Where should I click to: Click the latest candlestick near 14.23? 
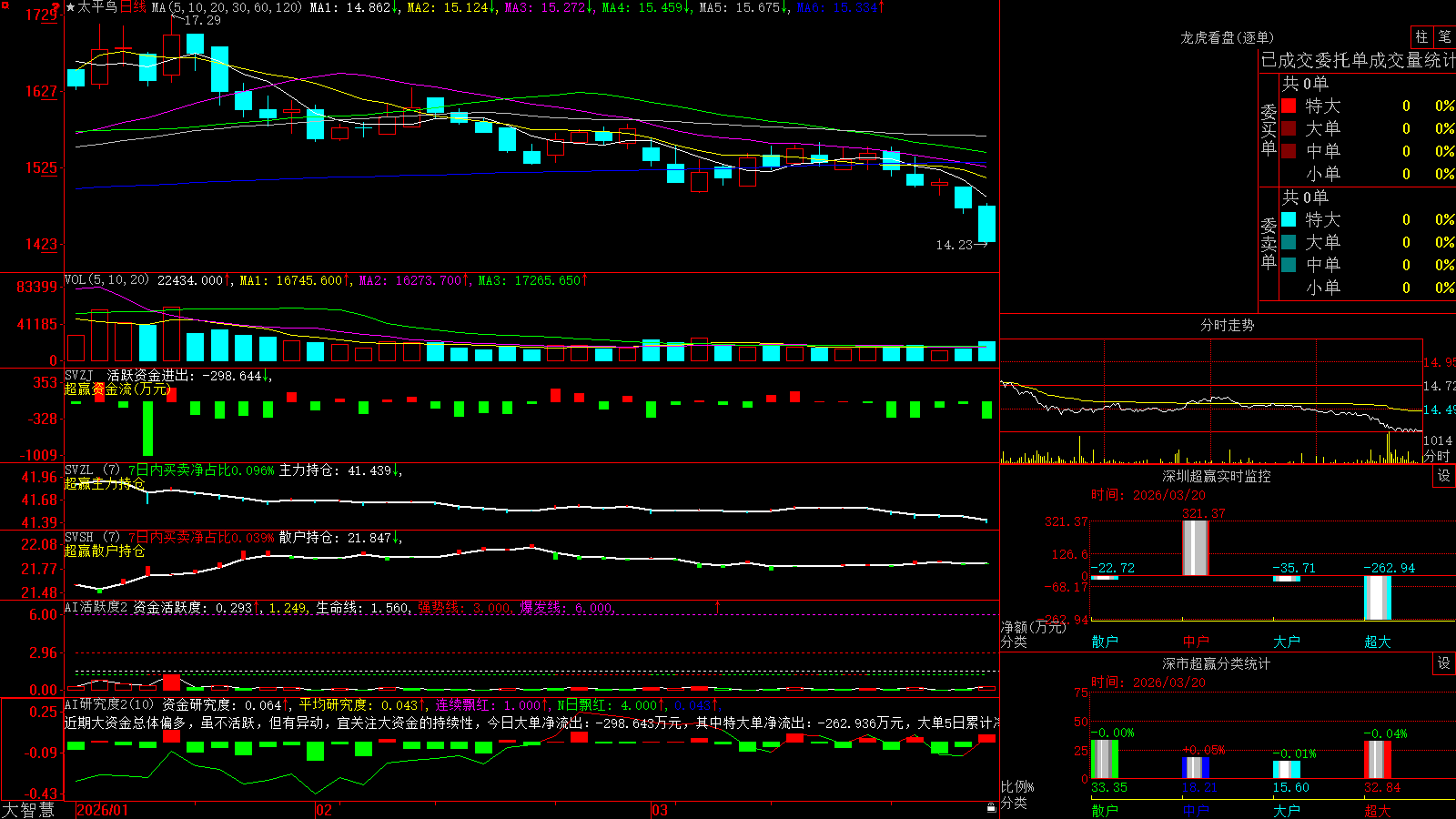[986, 223]
